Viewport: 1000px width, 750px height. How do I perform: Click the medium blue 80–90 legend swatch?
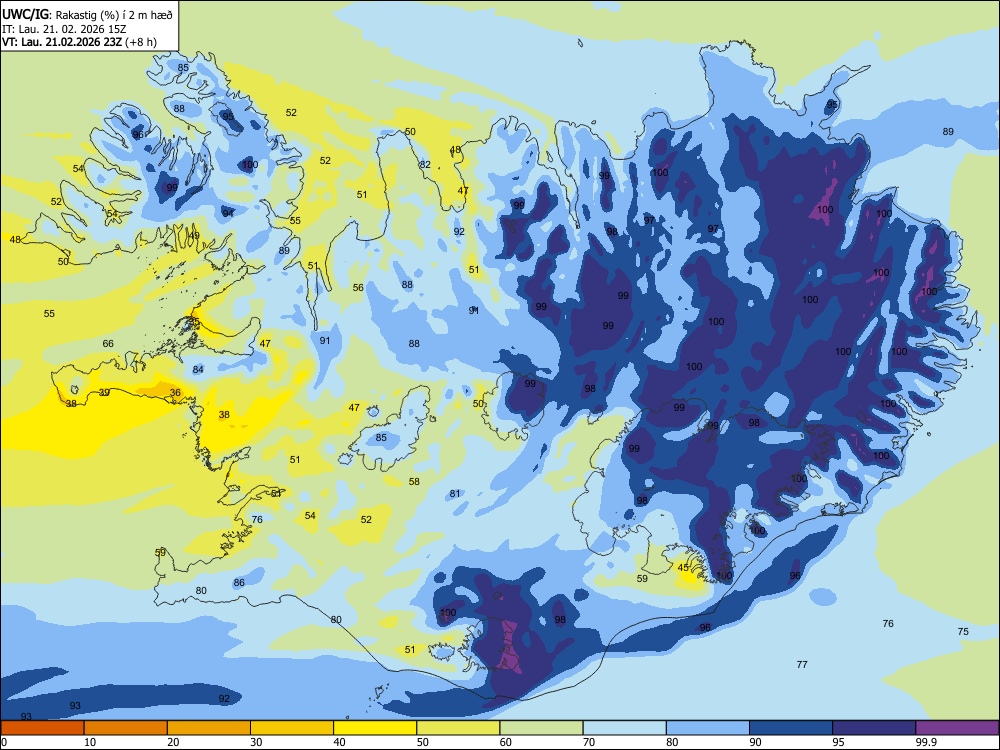(x=708, y=728)
